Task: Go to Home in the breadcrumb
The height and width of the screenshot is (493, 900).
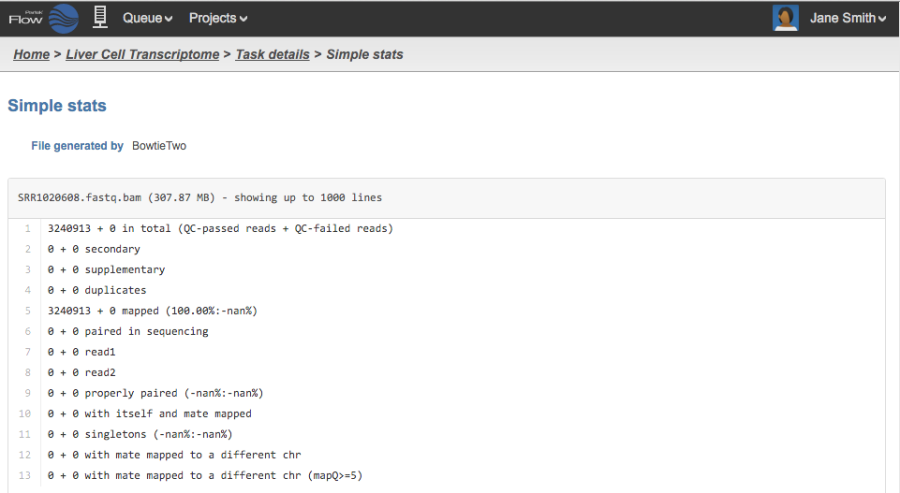Action: (x=31, y=54)
